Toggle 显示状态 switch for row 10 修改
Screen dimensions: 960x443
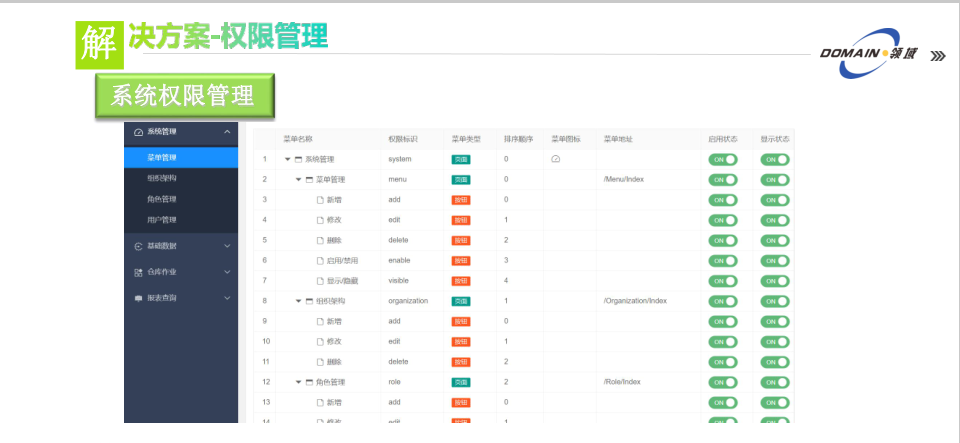point(775,341)
